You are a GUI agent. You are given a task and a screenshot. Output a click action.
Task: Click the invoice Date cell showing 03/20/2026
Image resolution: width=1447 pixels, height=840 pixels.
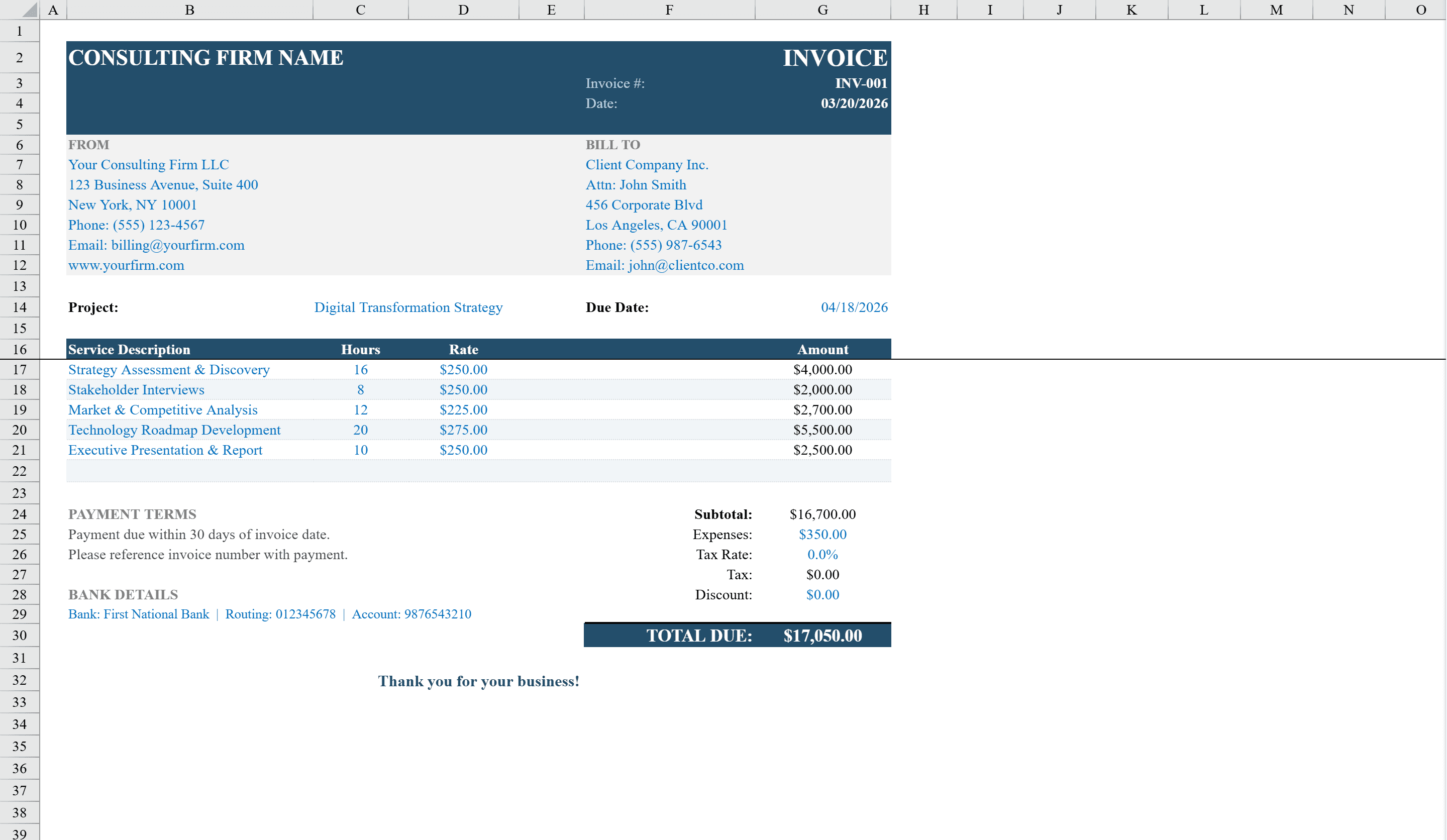[x=823, y=104]
